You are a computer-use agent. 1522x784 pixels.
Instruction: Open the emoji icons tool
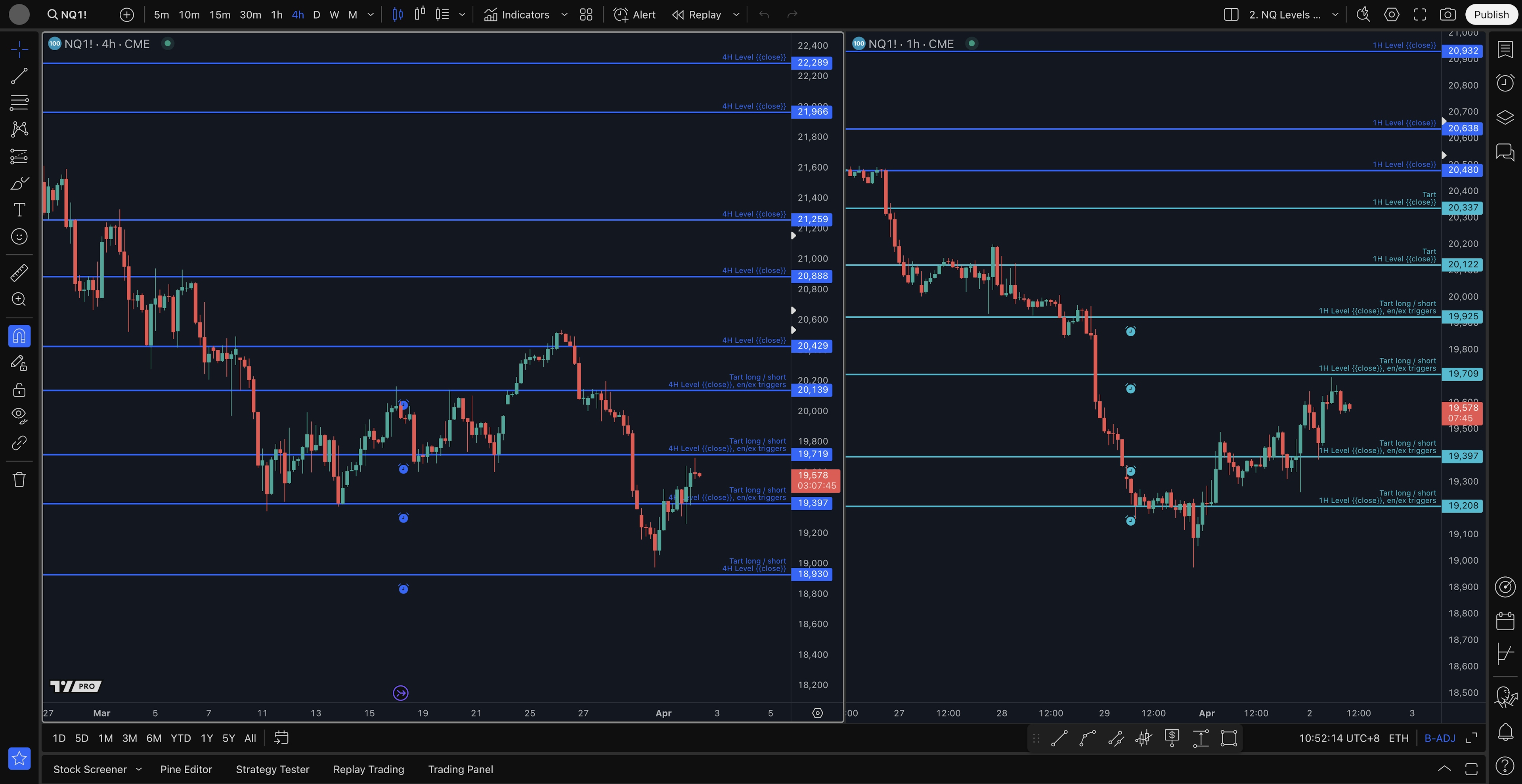(x=19, y=237)
